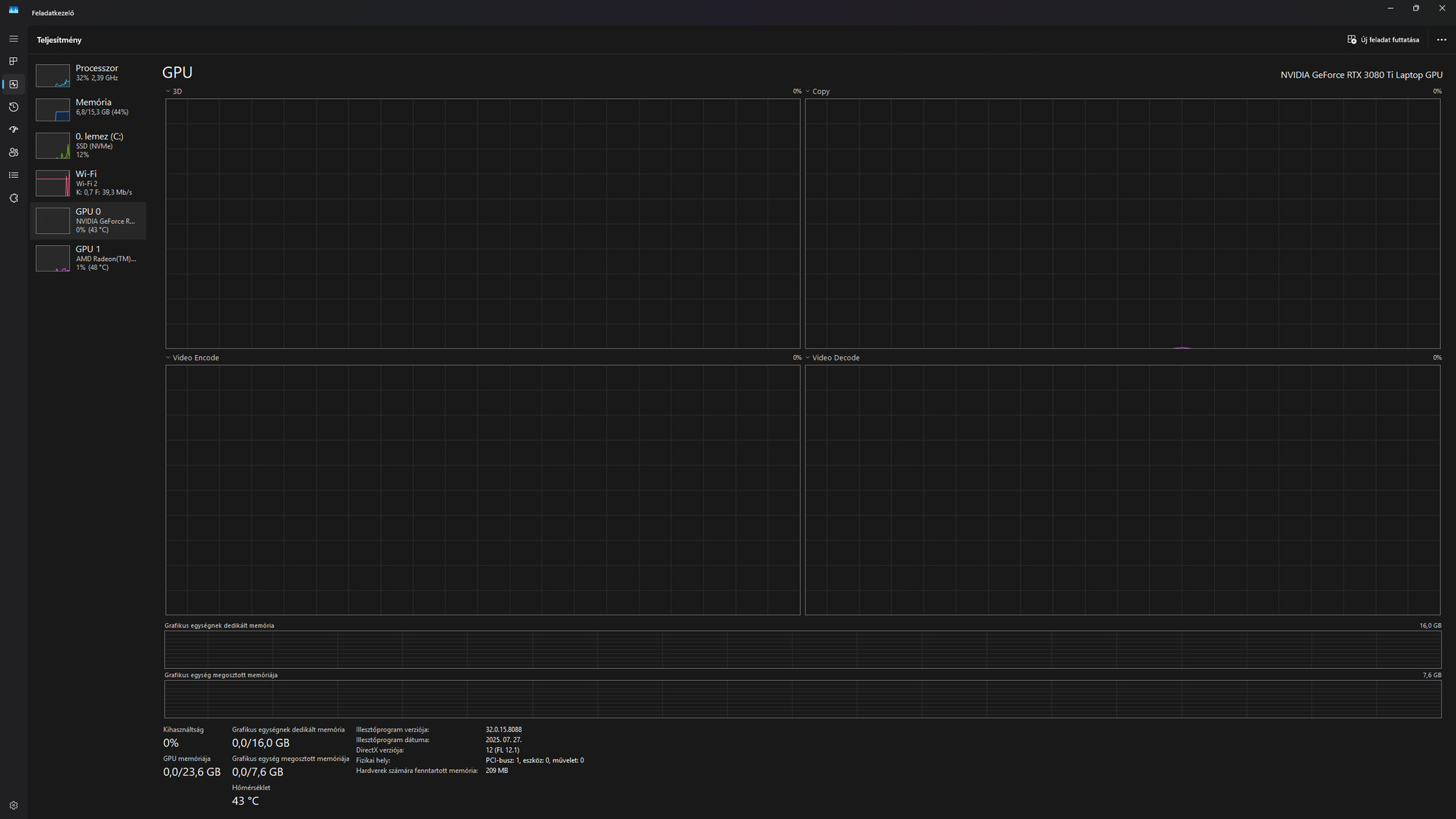
Task: Open Task Manager settings gear
Action: [x=14, y=805]
